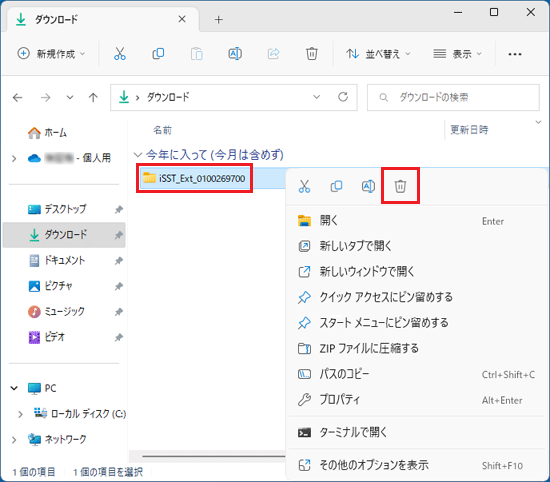Select 開く in context menu
This screenshot has height=482, width=550.
pyautogui.click(x=417, y=221)
